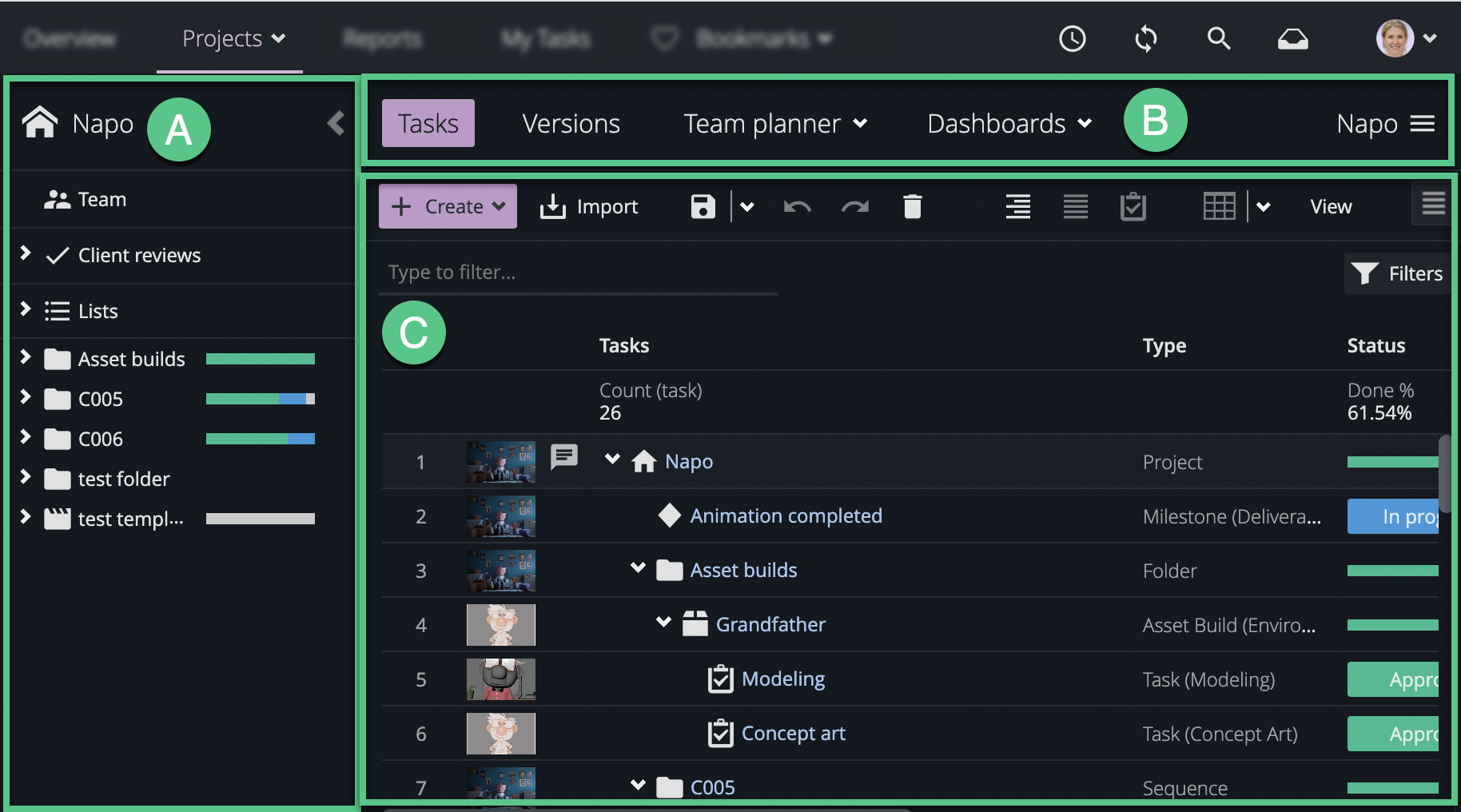The width and height of the screenshot is (1461, 812).
Task: Click the notifications inbox icon
Action: click(1292, 38)
